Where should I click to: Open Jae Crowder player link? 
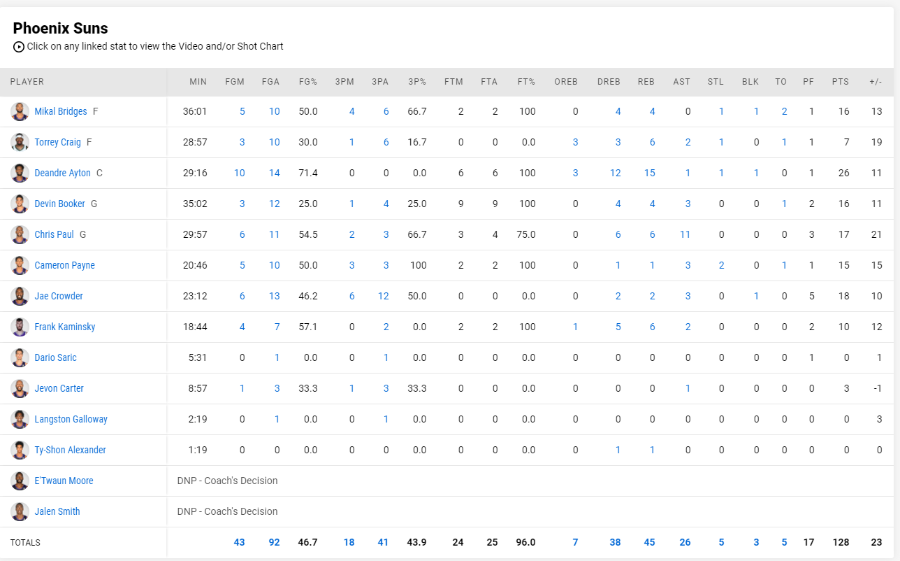pos(59,296)
